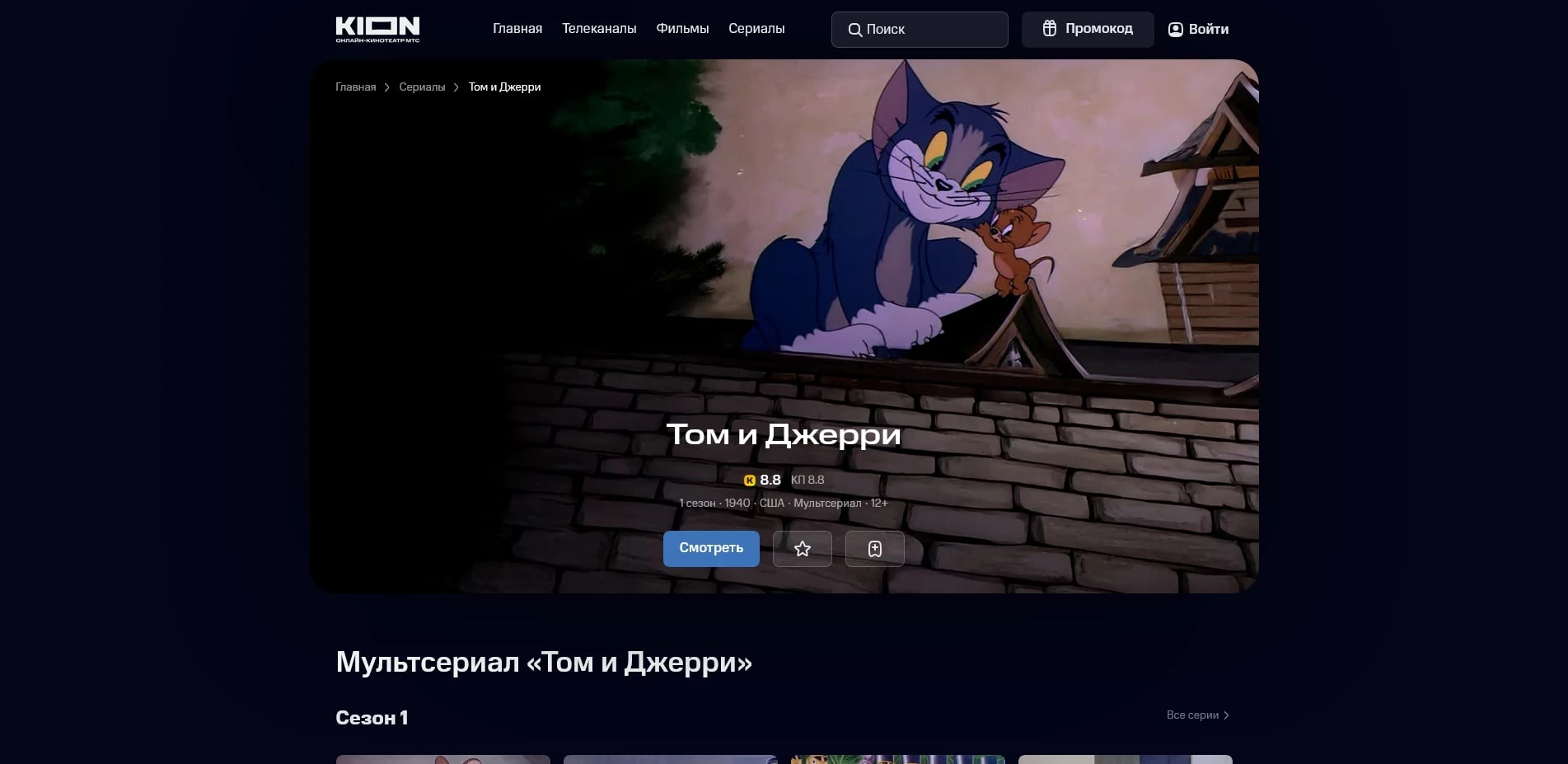This screenshot has height=764, width=1568.
Task: Click the КП 8.8 rating indicator
Action: pos(807,479)
